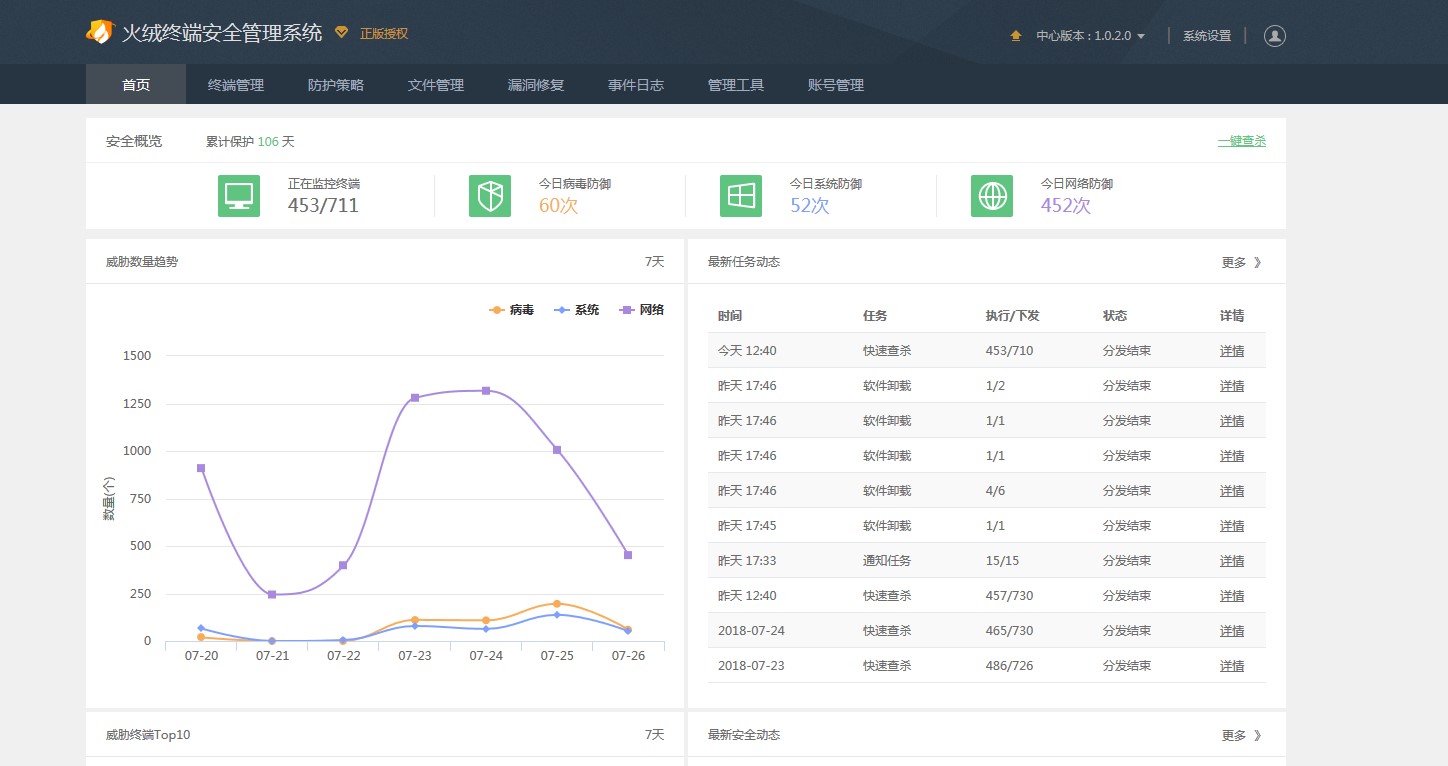1448x766 pixels.
Task: Open 详情 for the 4/6 软件卸载 task
Action: pos(1232,491)
